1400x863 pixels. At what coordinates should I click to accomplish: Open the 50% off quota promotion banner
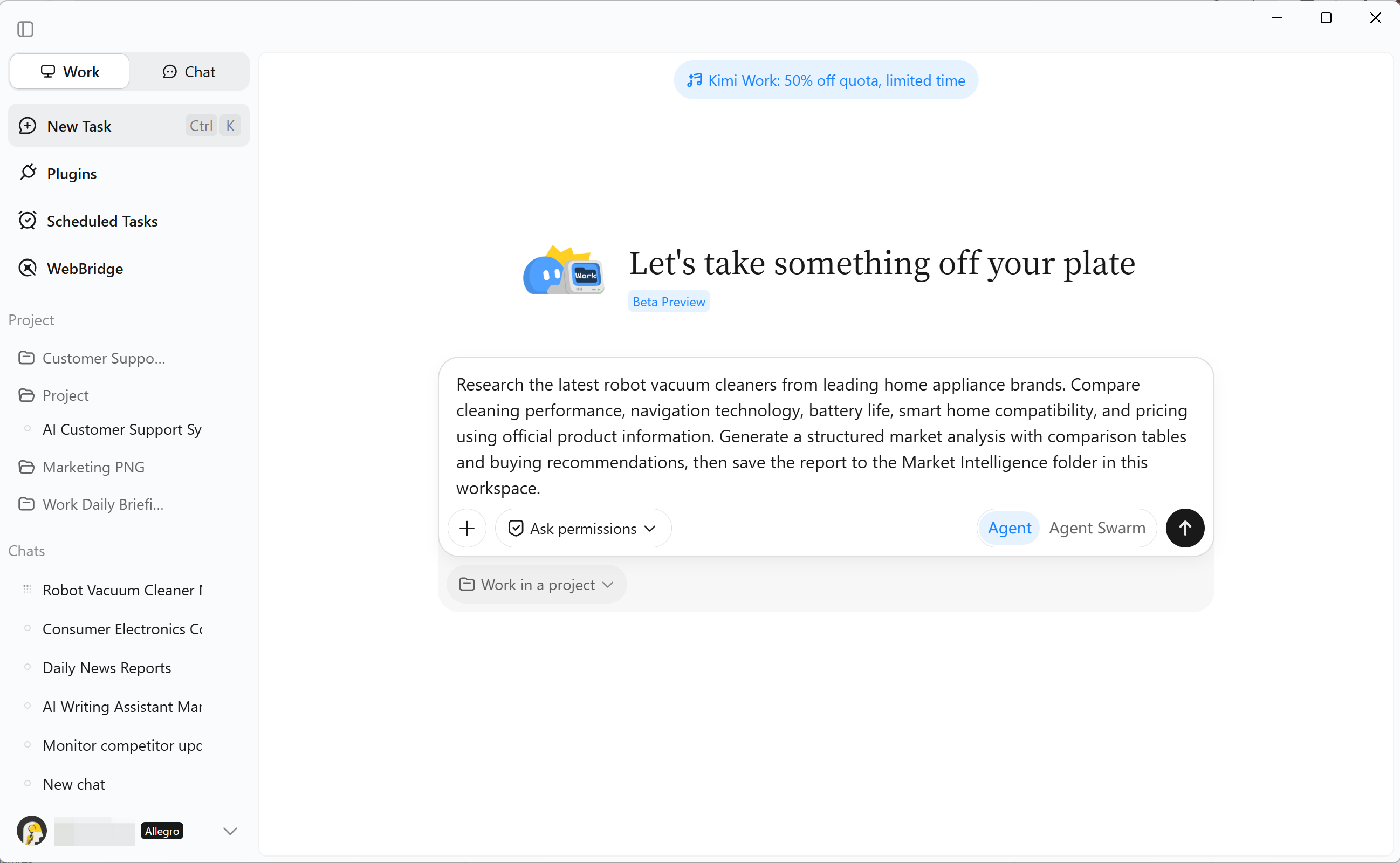click(x=826, y=80)
